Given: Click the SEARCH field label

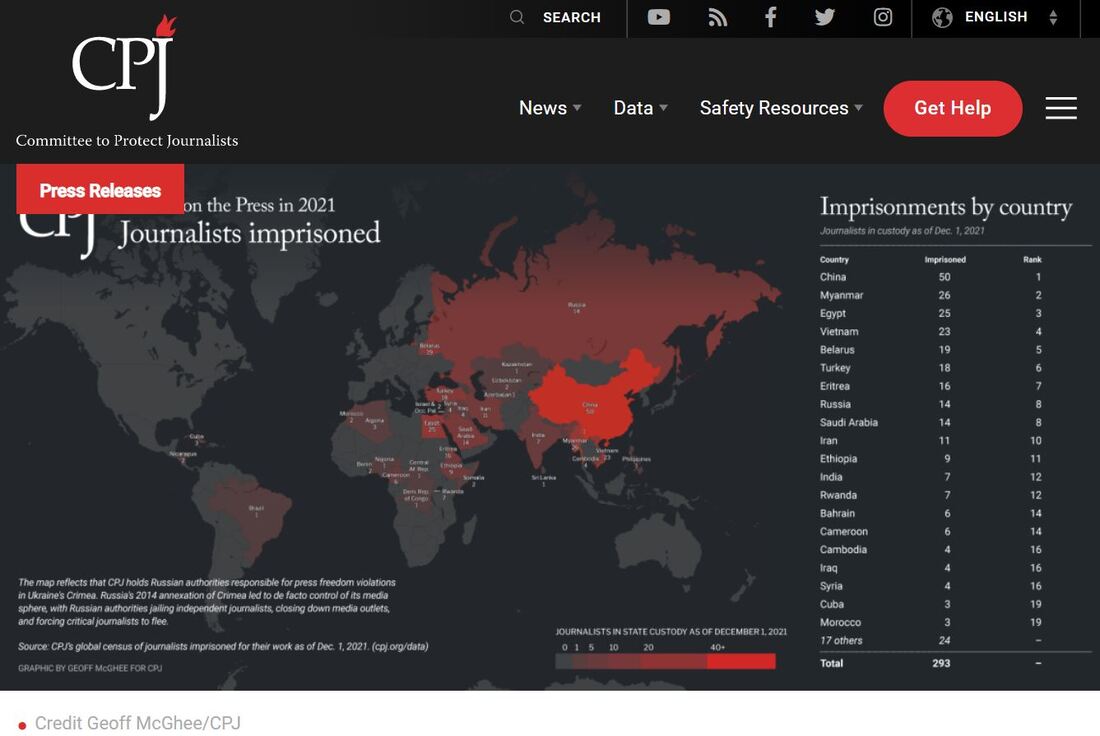Looking at the screenshot, I should coord(572,18).
